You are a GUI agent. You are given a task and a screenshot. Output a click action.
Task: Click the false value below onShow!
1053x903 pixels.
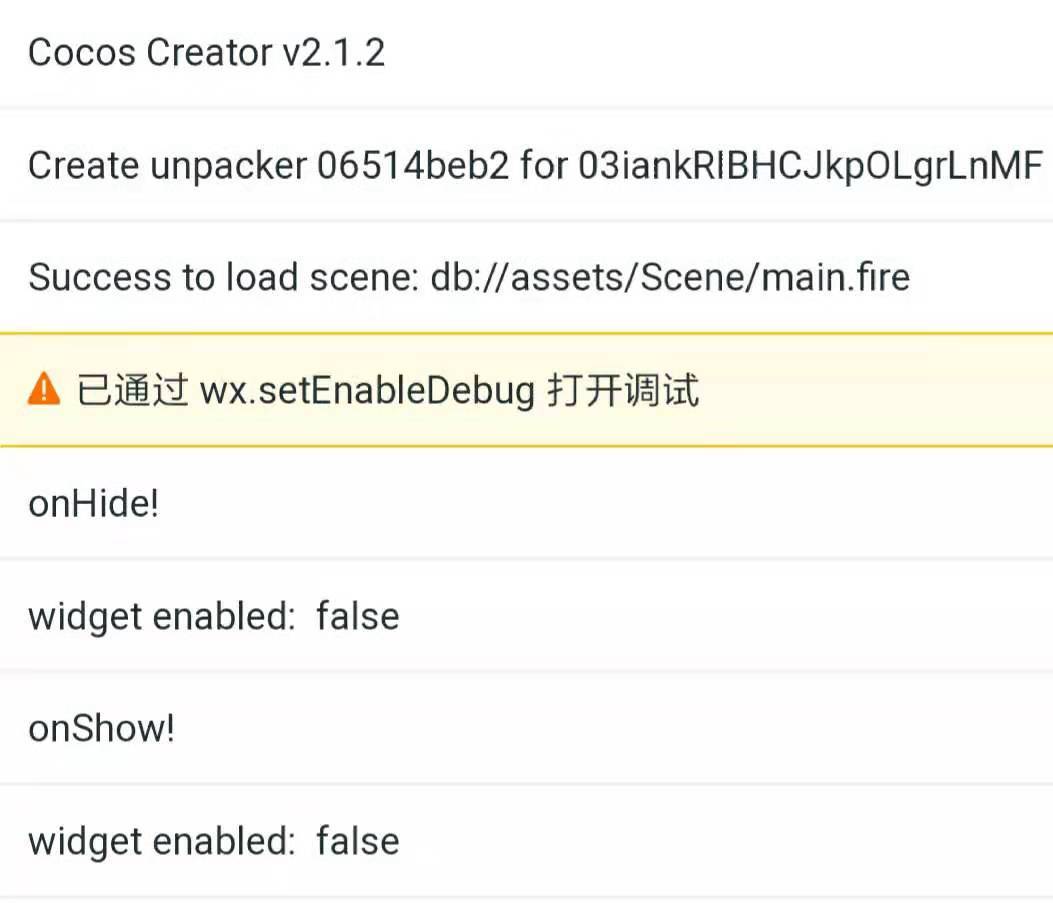pyautogui.click(x=357, y=841)
